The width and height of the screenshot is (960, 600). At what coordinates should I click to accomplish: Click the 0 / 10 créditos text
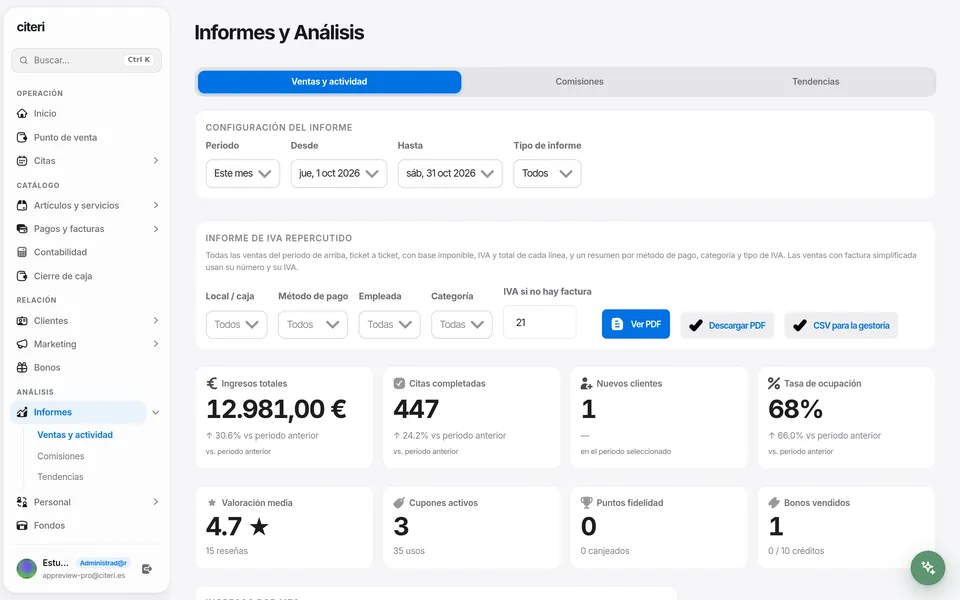[796, 551]
